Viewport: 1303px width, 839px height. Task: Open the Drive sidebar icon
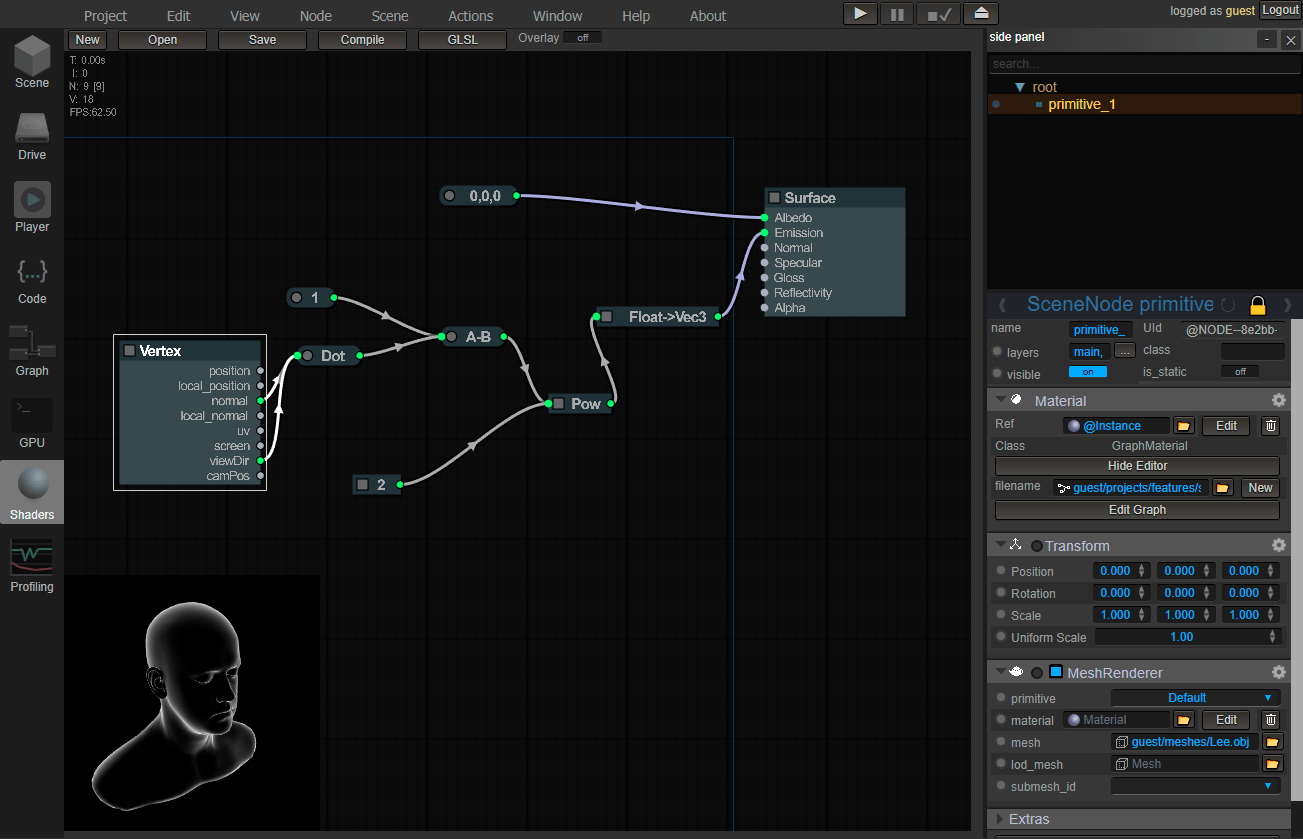pos(32,134)
